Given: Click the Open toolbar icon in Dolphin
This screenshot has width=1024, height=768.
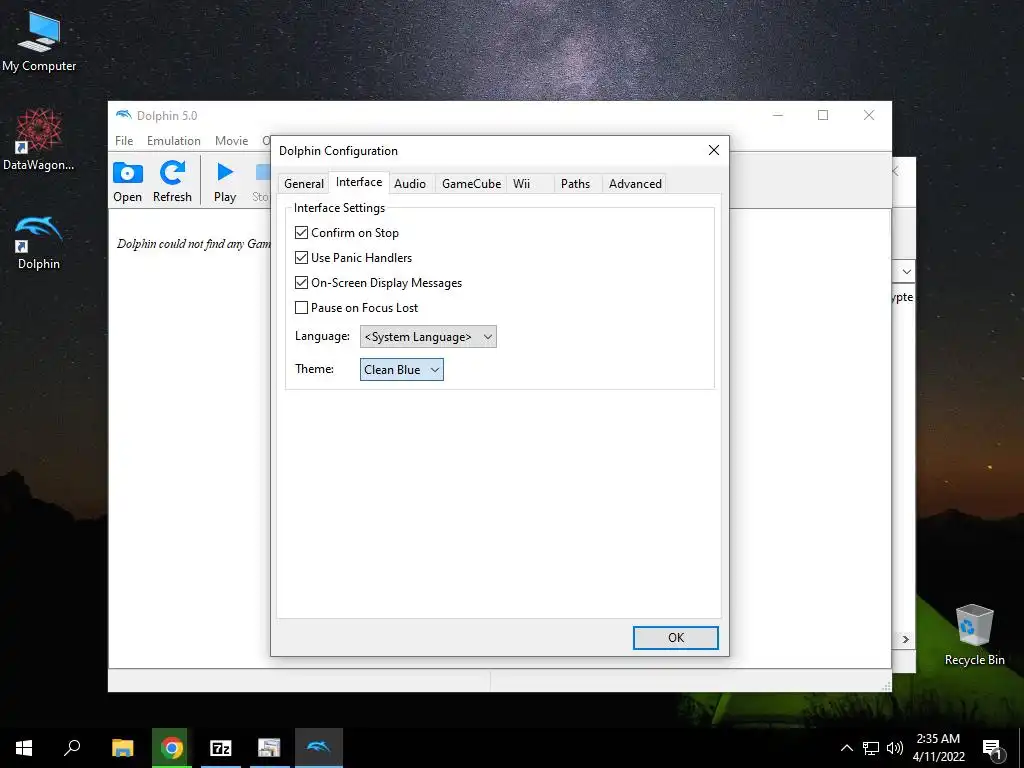Looking at the screenshot, I should pos(127,181).
